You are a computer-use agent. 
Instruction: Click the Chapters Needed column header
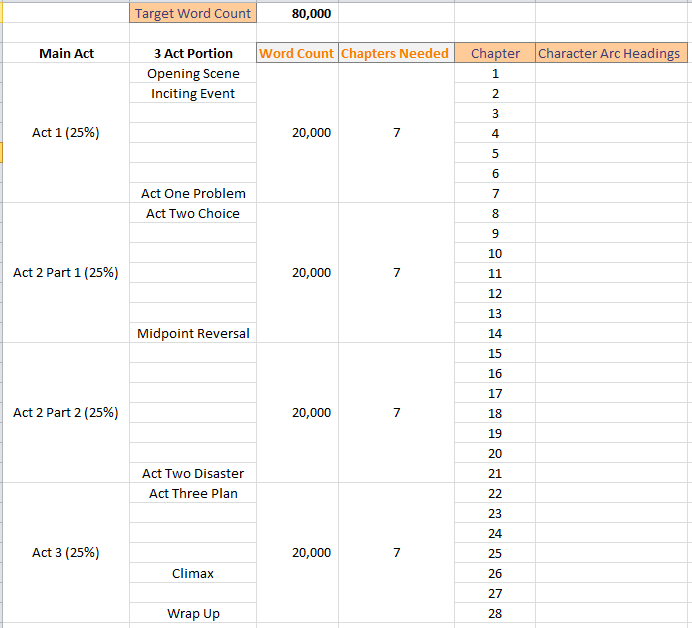pos(395,54)
